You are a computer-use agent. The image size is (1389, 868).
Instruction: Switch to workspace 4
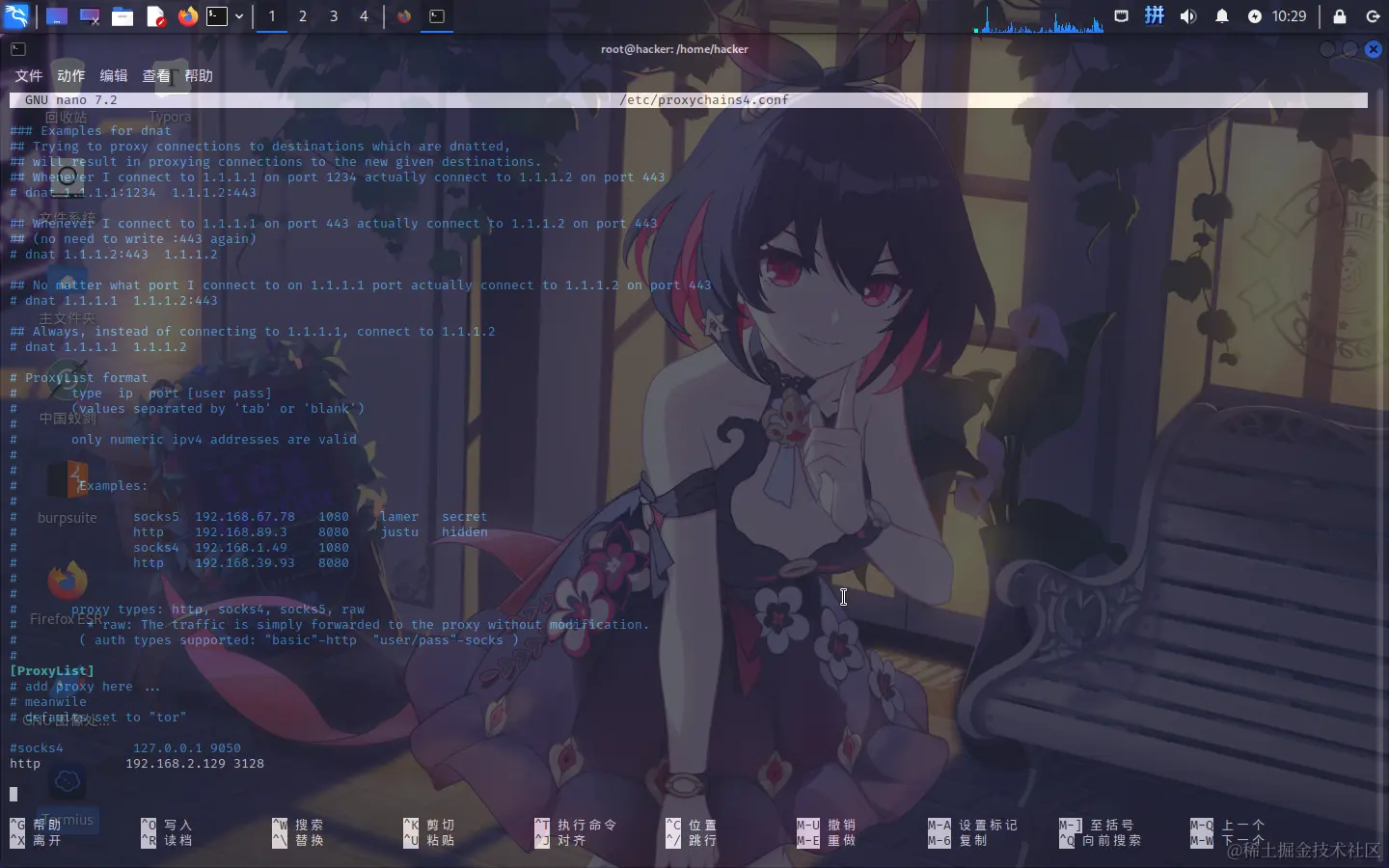pos(364,16)
